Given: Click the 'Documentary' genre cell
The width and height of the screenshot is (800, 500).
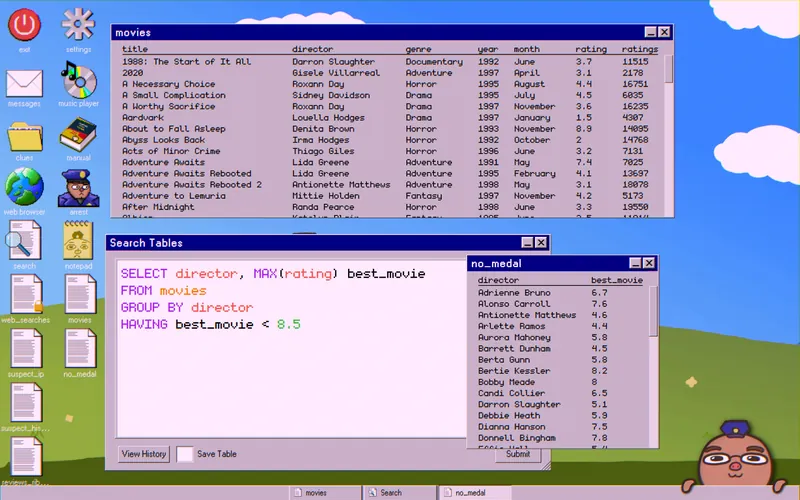Looking at the screenshot, I should (x=434, y=62).
